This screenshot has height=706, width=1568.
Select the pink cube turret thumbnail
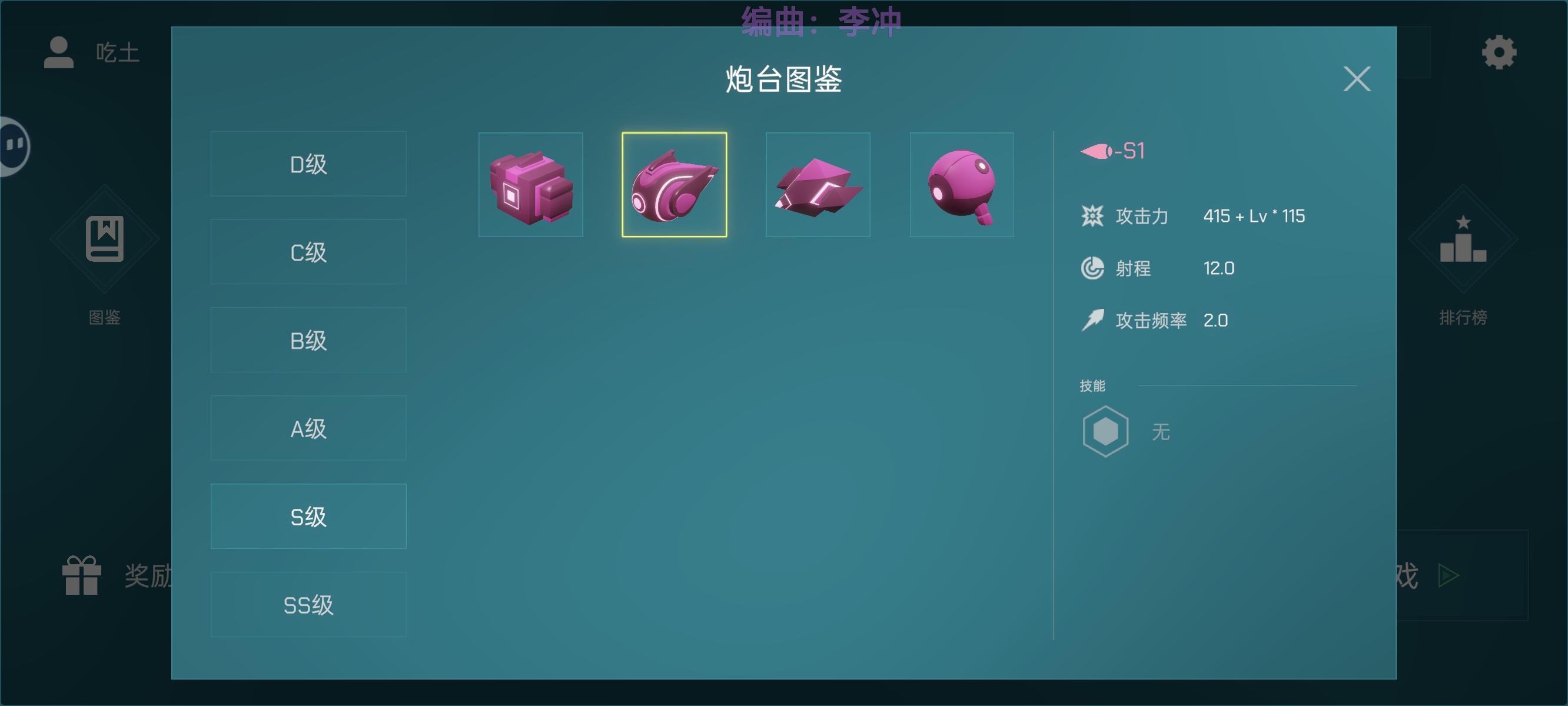(x=530, y=184)
